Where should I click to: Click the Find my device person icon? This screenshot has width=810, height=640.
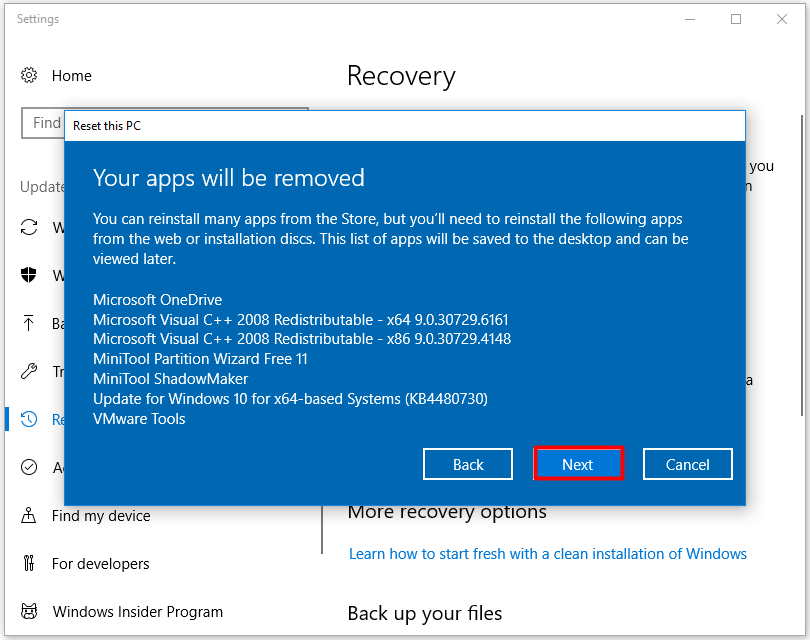[x=29, y=515]
